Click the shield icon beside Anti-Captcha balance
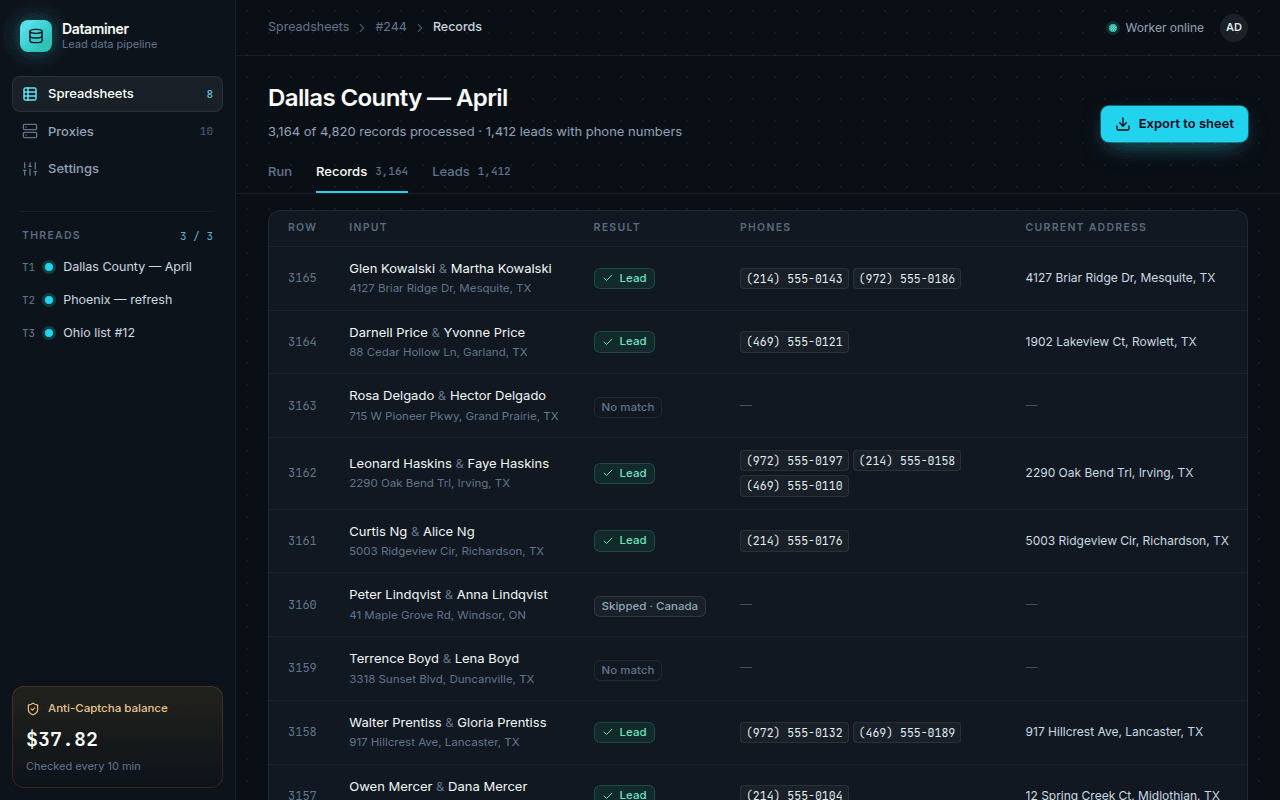 point(33,708)
